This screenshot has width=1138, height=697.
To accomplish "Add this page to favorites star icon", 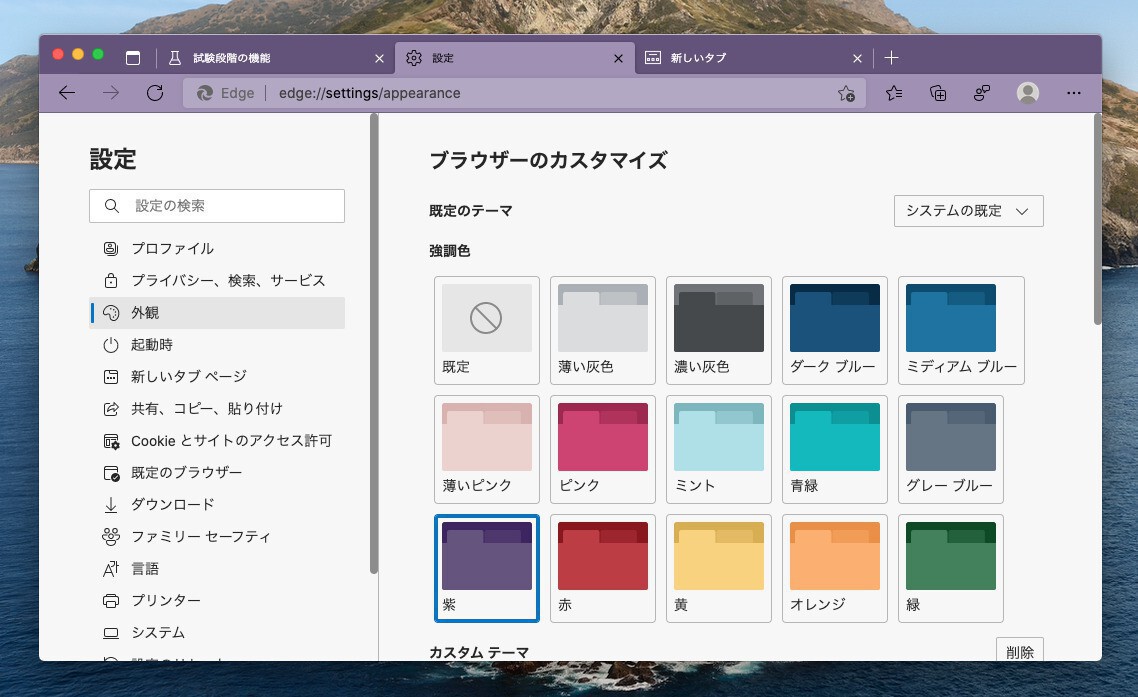I will pos(846,93).
